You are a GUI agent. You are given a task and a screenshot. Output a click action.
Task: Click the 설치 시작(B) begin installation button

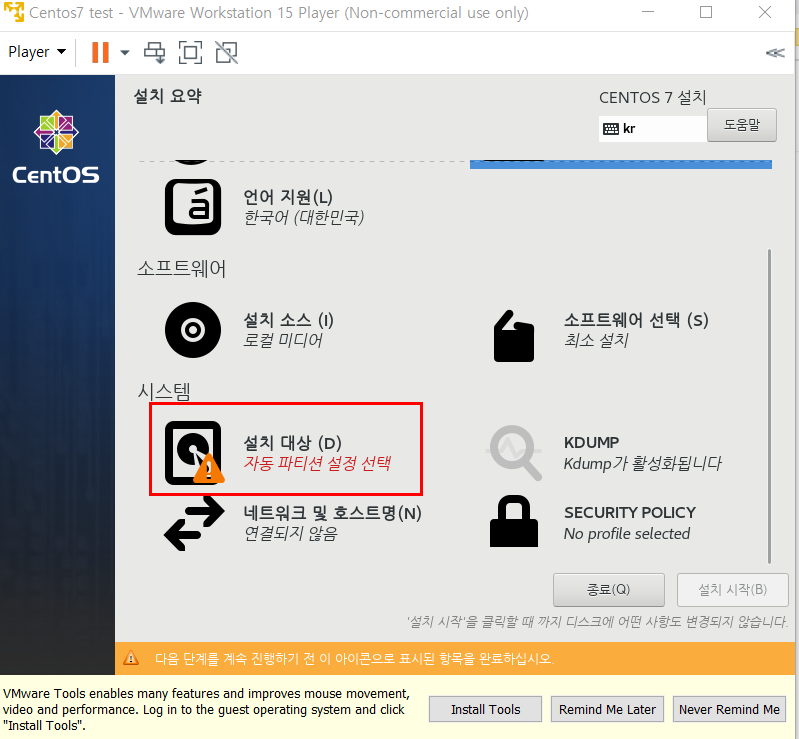732,590
